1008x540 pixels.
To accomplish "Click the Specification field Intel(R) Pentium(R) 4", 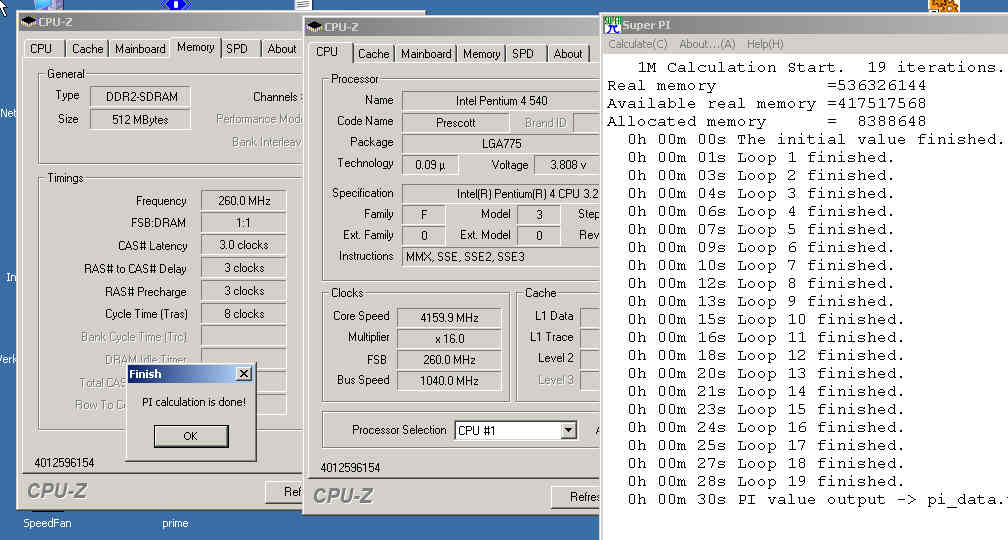I will tap(501, 194).
